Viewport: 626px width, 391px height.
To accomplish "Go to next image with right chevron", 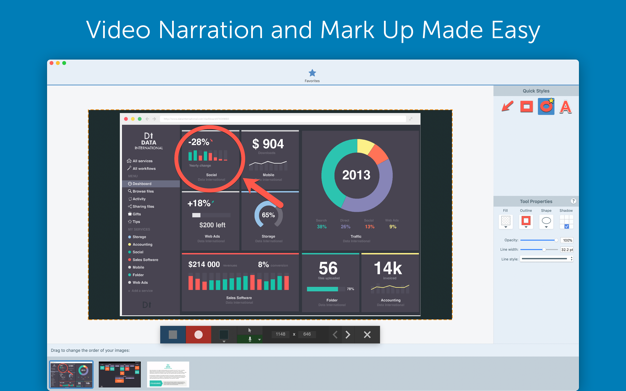I will (x=348, y=335).
